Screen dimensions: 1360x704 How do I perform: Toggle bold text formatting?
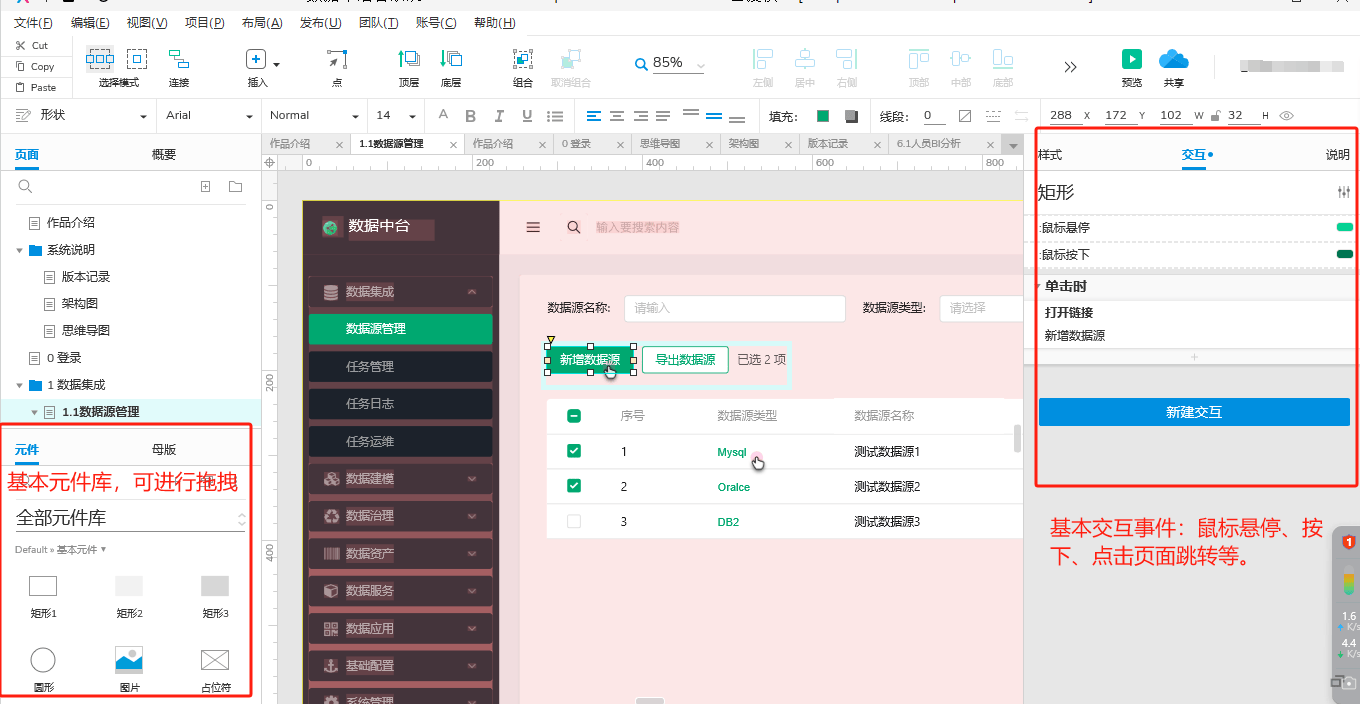pos(471,116)
